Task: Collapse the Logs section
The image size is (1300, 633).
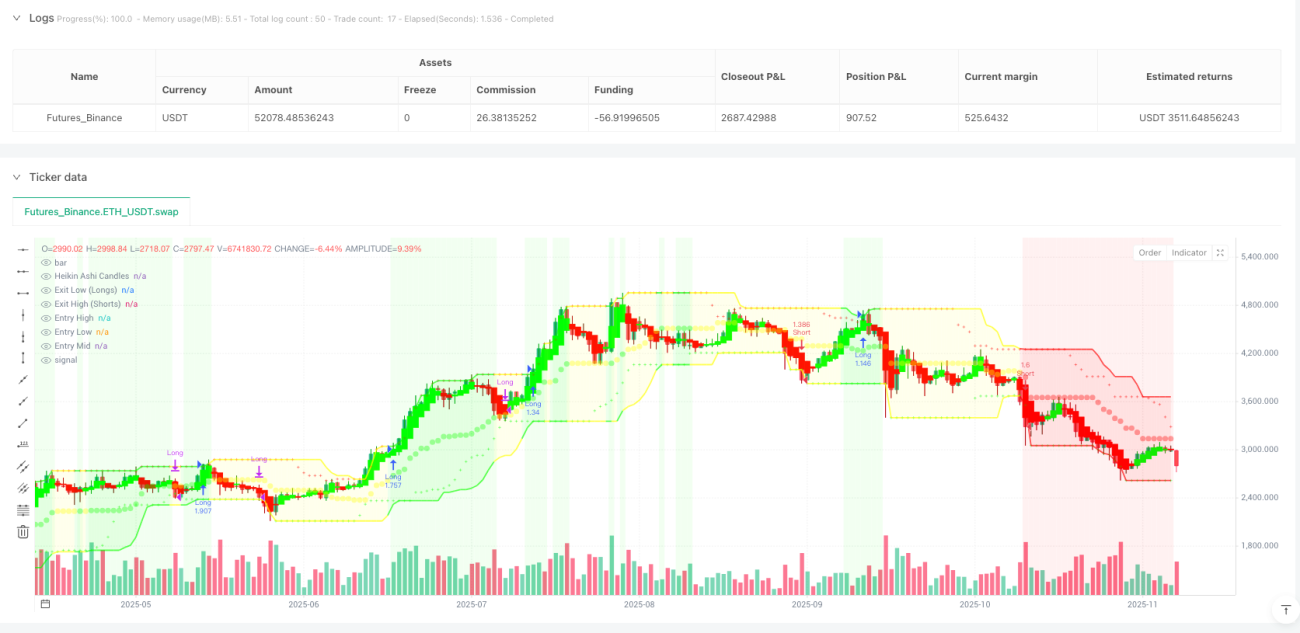Action: [16, 18]
